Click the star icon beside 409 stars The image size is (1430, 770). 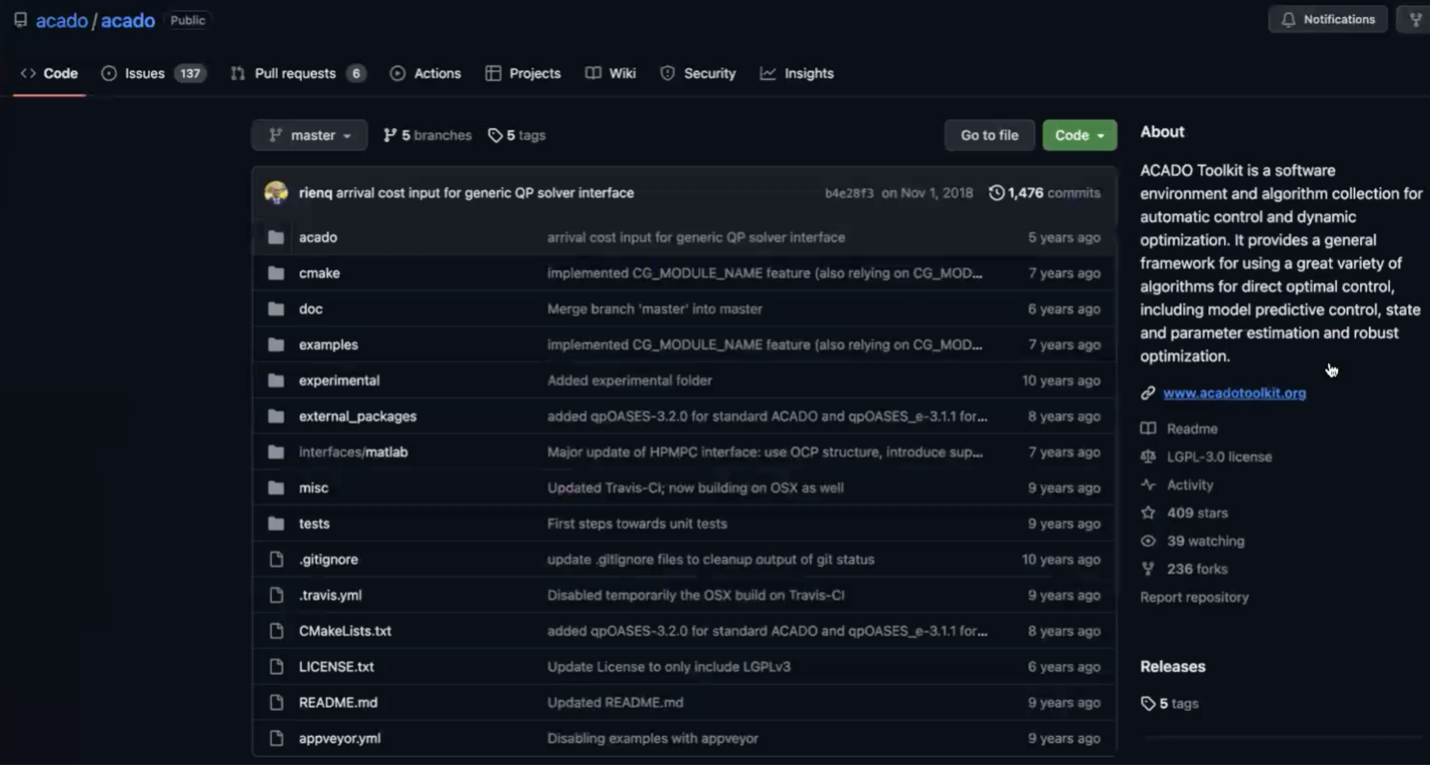(x=1148, y=512)
